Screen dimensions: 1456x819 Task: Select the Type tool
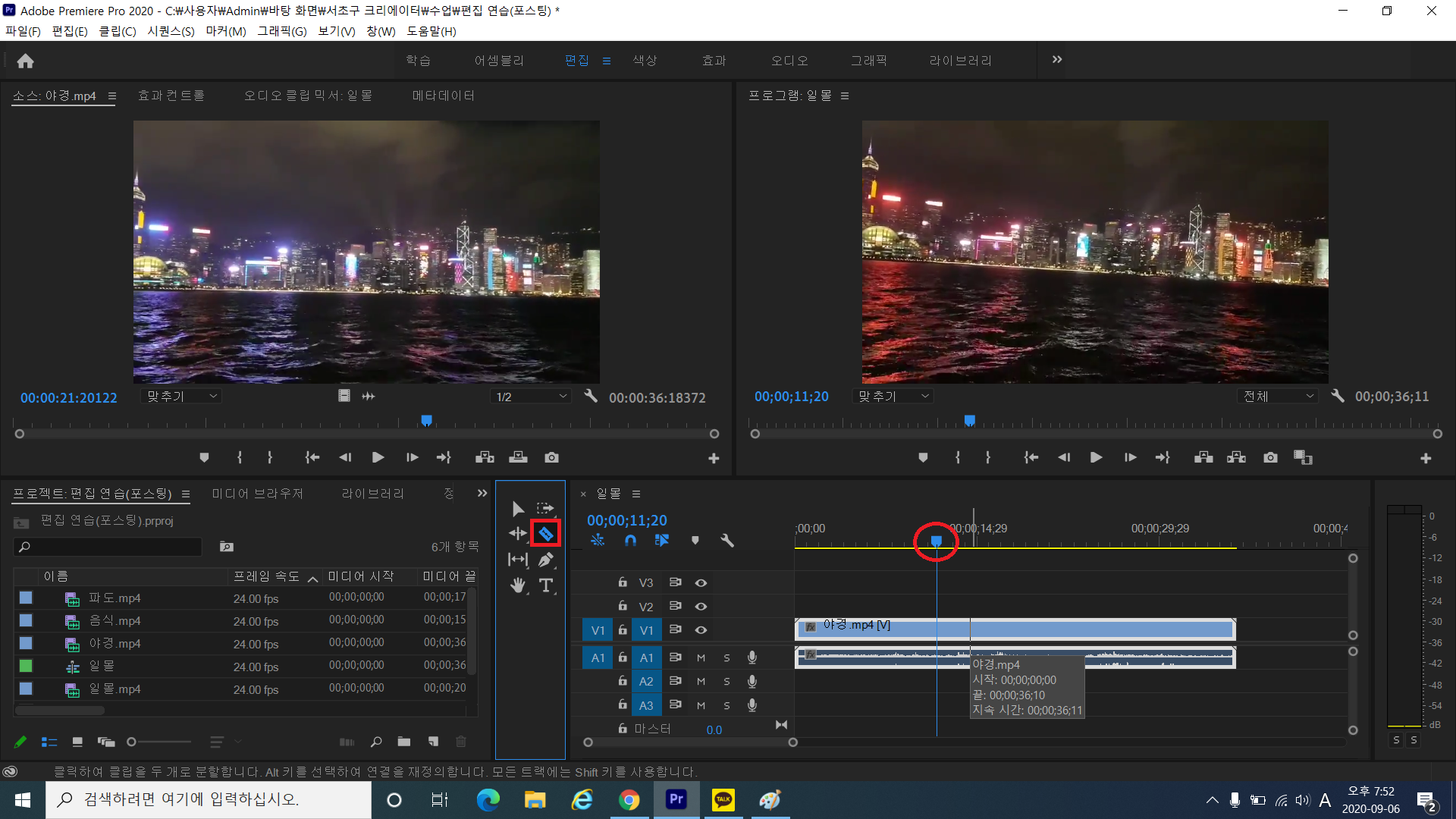(546, 585)
